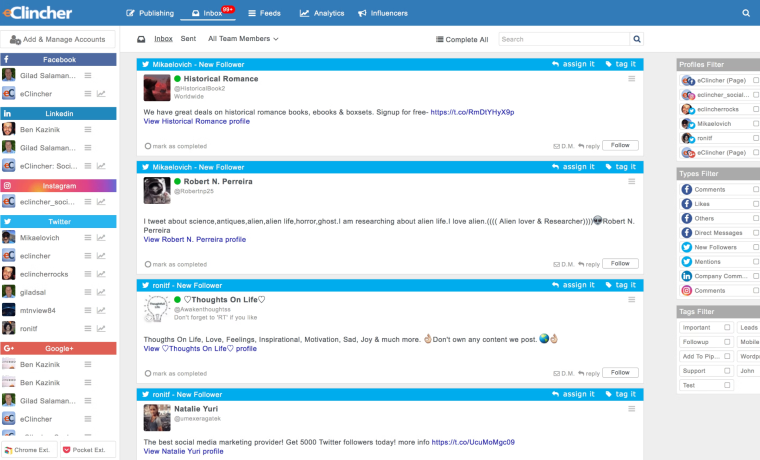Open the top-bar search magnifier icon
Image resolution: width=760 pixels, height=460 pixels.
click(746, 13)
